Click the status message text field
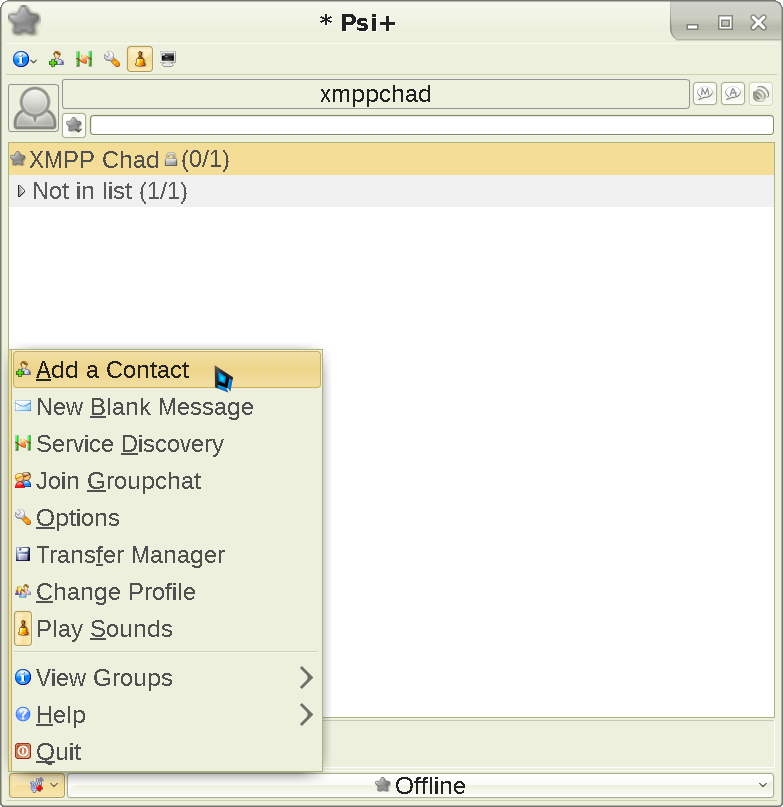The image size is (783, 807). pyautogui.click(x=431, y=125)
